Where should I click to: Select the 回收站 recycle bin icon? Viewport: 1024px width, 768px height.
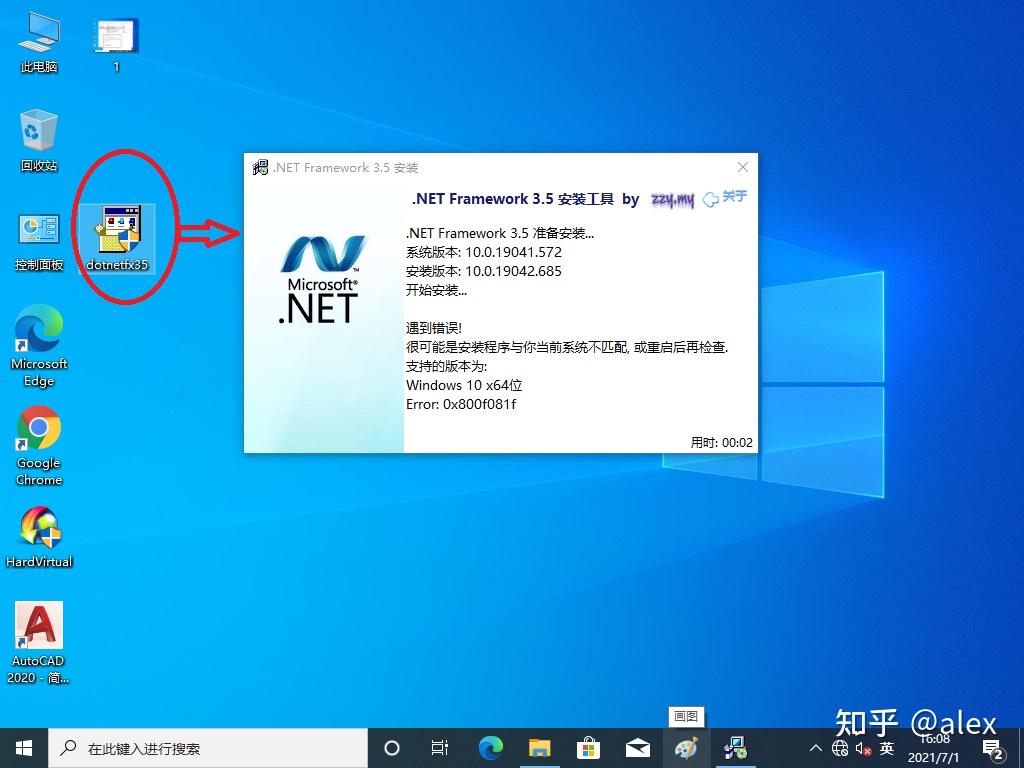[x=39, y=140]
